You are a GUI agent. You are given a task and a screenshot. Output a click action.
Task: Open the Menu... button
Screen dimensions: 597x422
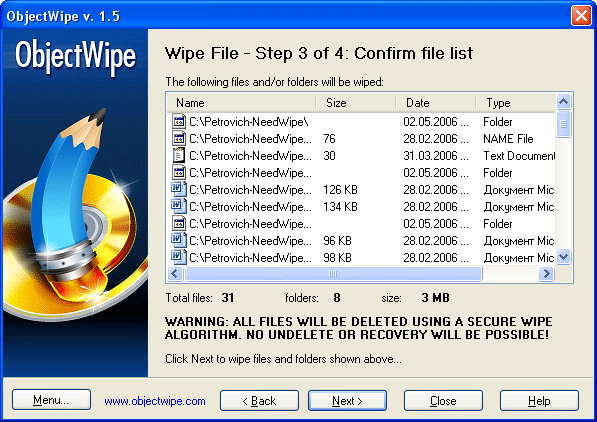tap(51, 400)
